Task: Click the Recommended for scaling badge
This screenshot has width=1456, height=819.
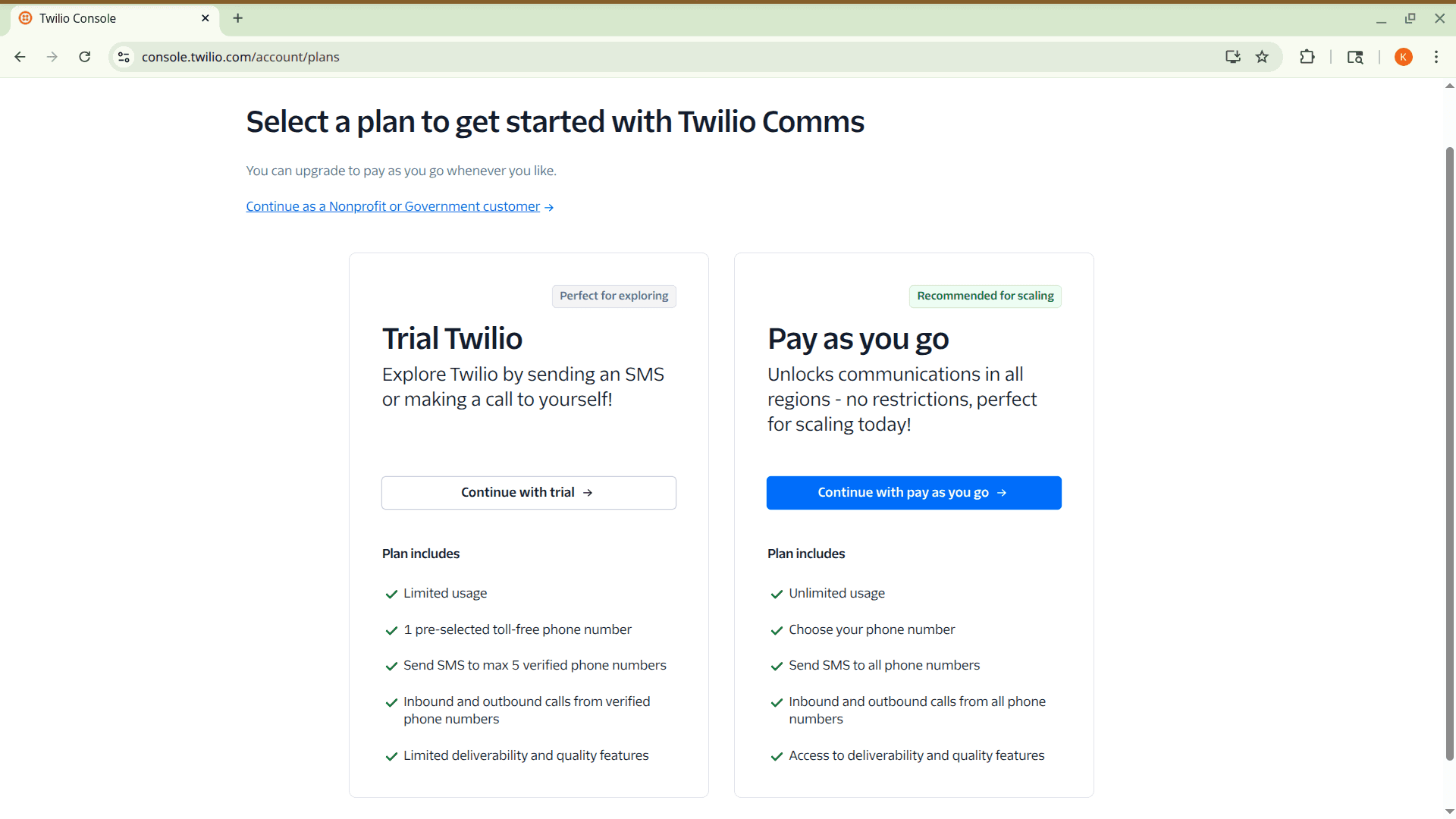Action: (985, 296)
